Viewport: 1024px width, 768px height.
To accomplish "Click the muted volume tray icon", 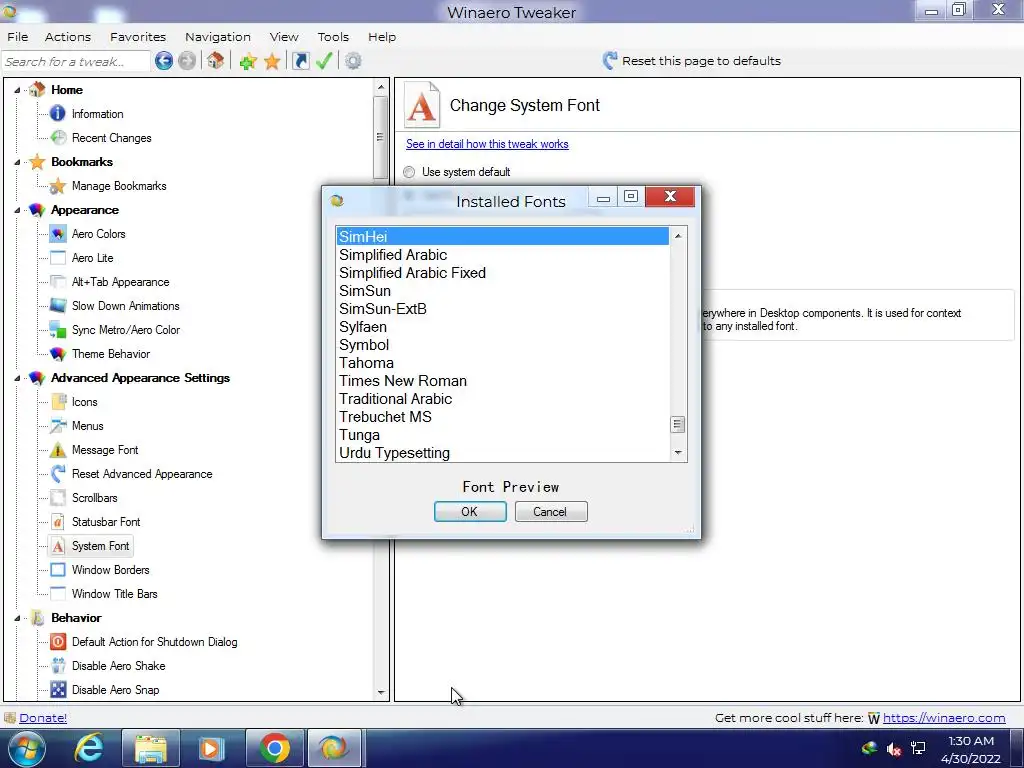I will [x=894, y=748].
